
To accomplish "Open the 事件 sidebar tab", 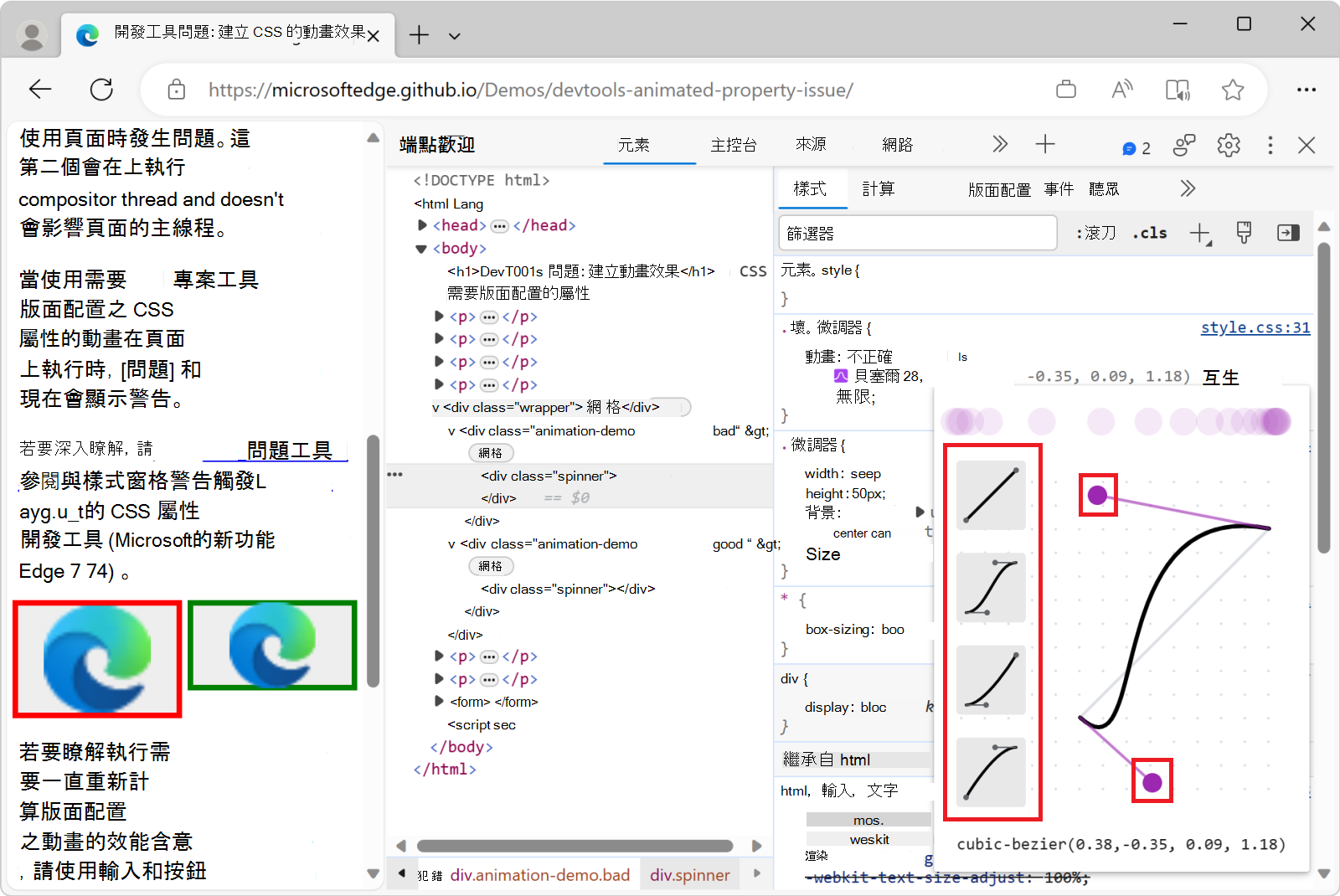I will (x=1059, y=189).
